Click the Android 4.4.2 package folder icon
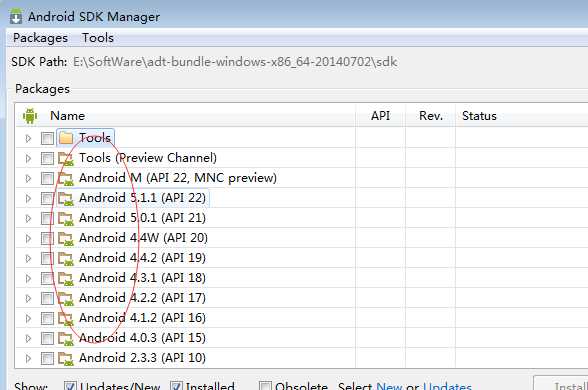588x390 pixels. tap(66, 258)
